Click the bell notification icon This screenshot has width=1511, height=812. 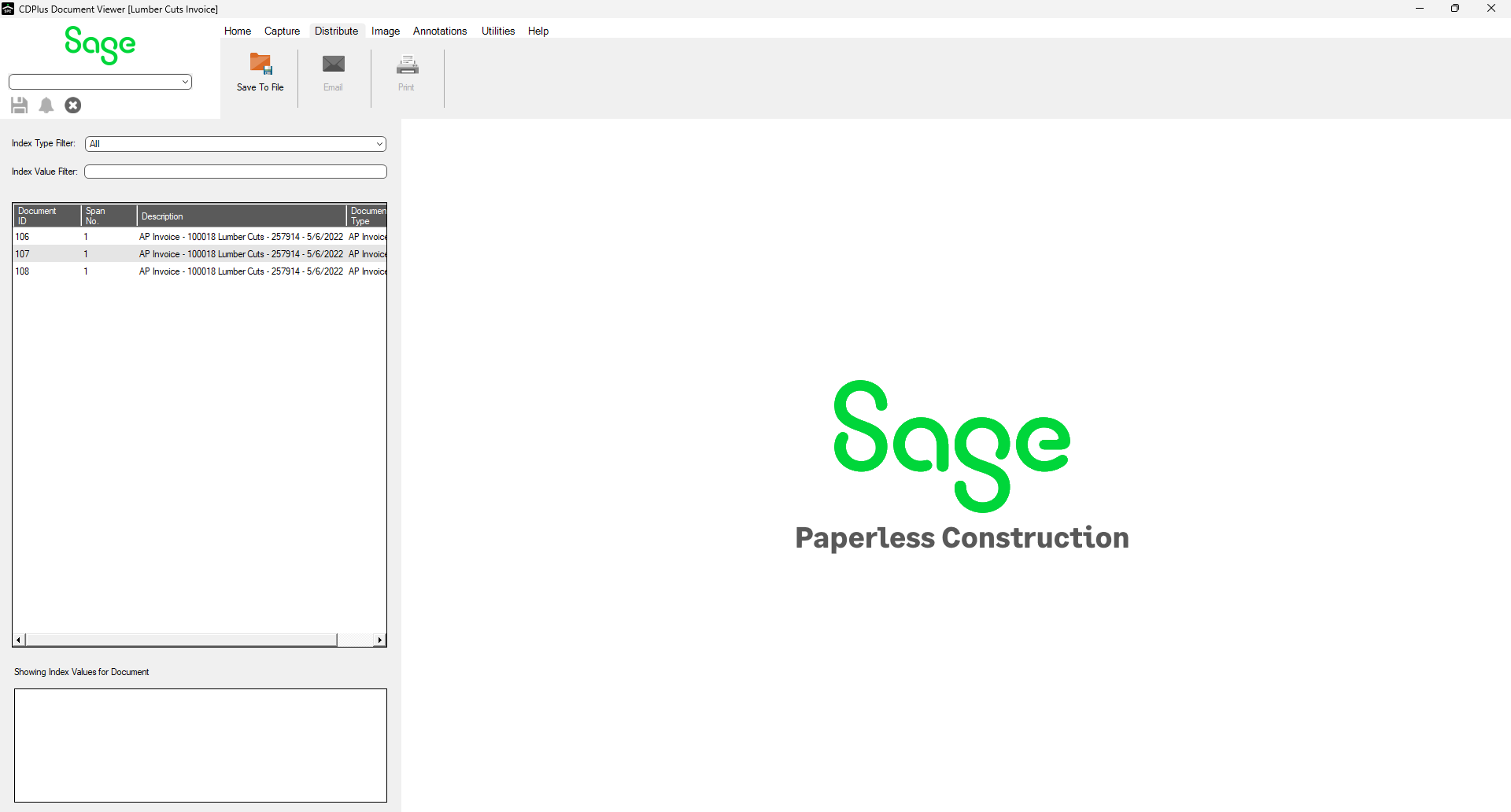click(46, 105)
